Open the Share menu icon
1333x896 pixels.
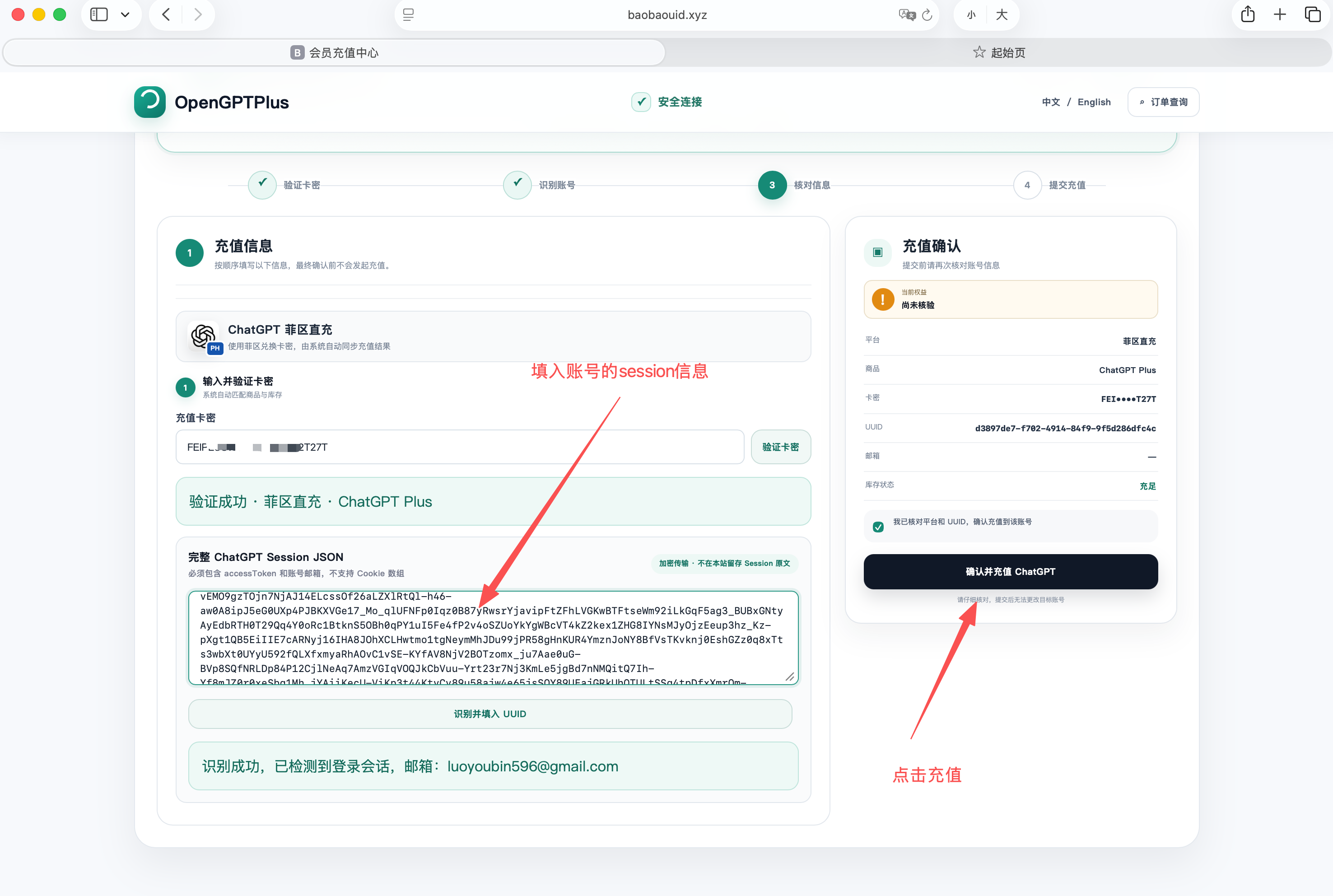point(1248,14)
